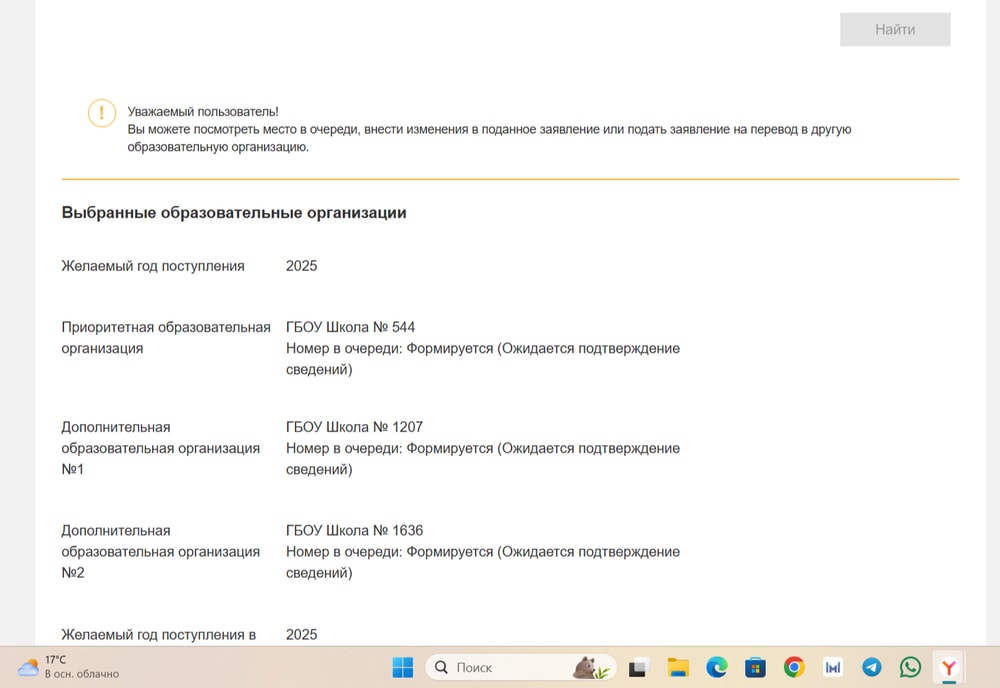Open the Mail app with the M icon

pyautogui.click(x=833, y=666)
